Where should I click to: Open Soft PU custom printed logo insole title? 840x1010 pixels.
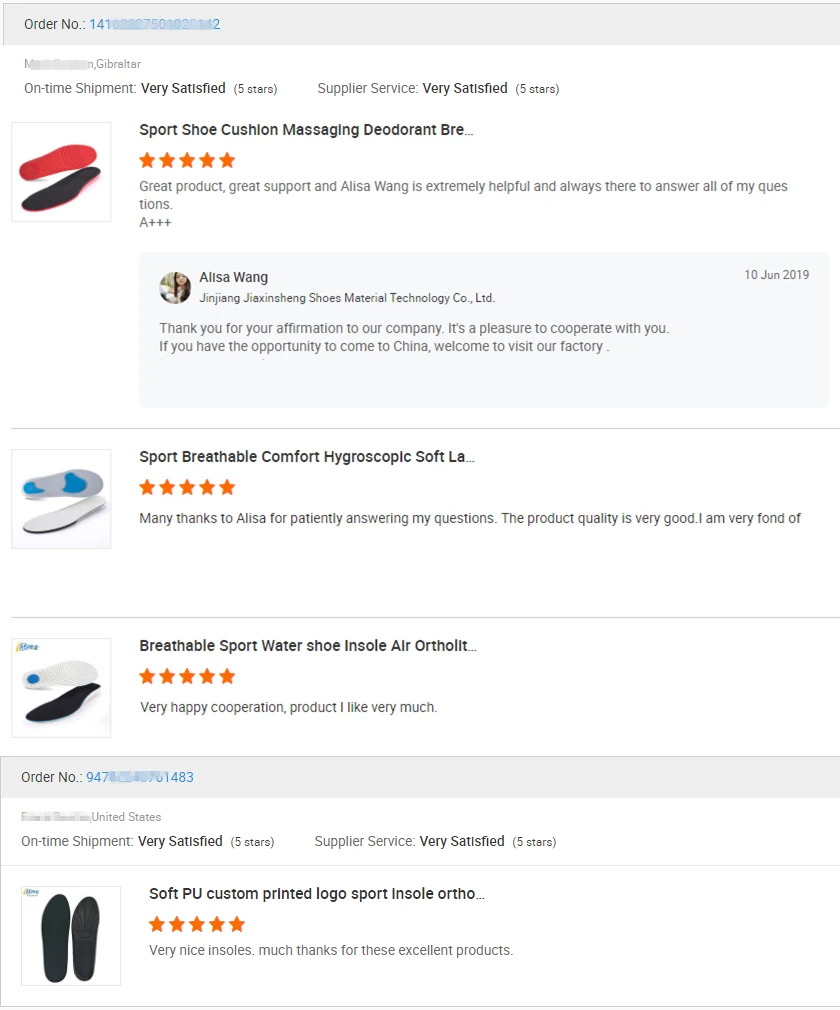pos(316,894)
